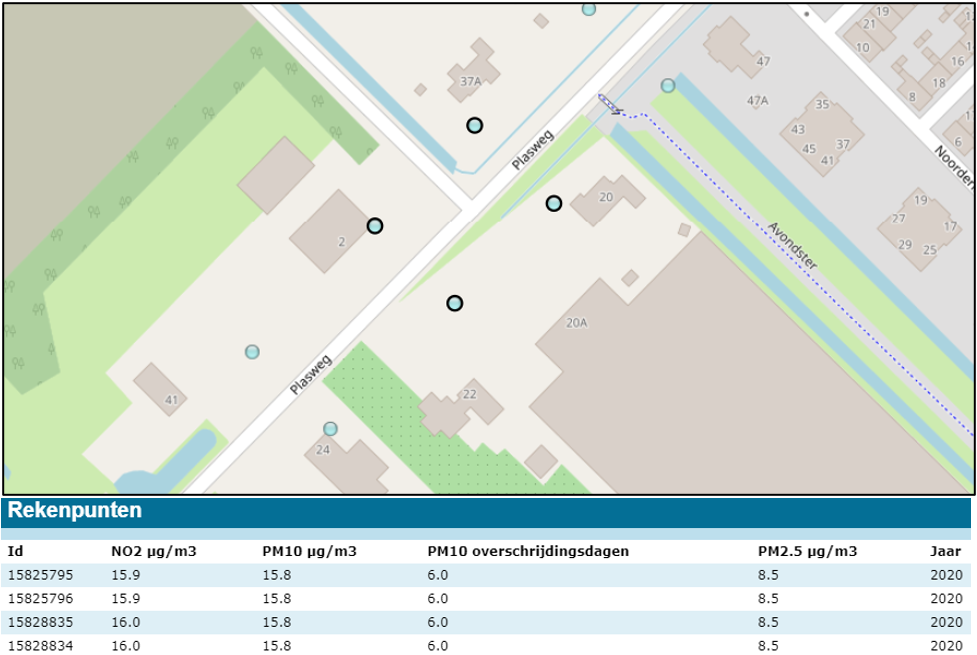Click overschrijdingsdagen 6.0 in row 15828834

click(437, 646)
